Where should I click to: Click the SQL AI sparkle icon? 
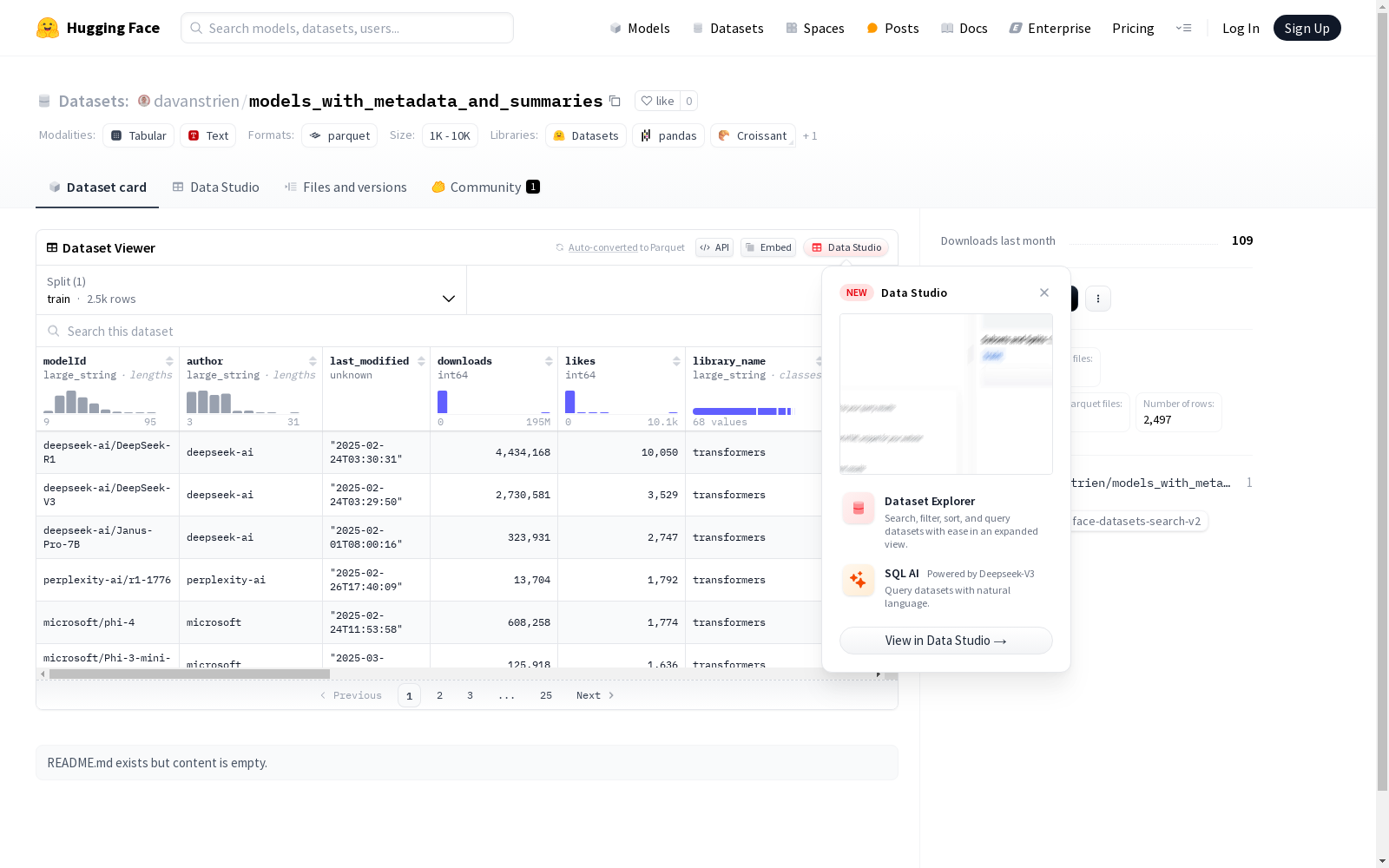(x=859, y=581)
